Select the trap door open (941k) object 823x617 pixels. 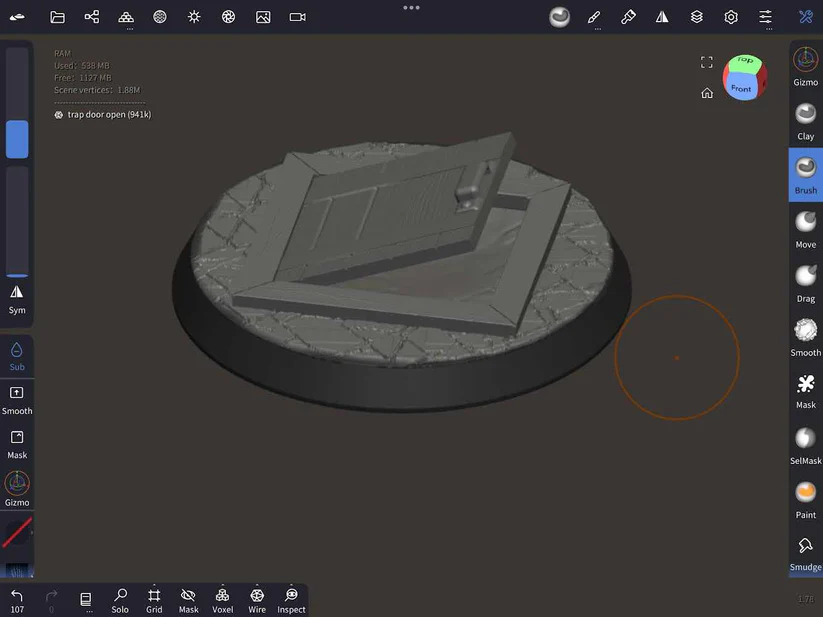click(103, 114)
